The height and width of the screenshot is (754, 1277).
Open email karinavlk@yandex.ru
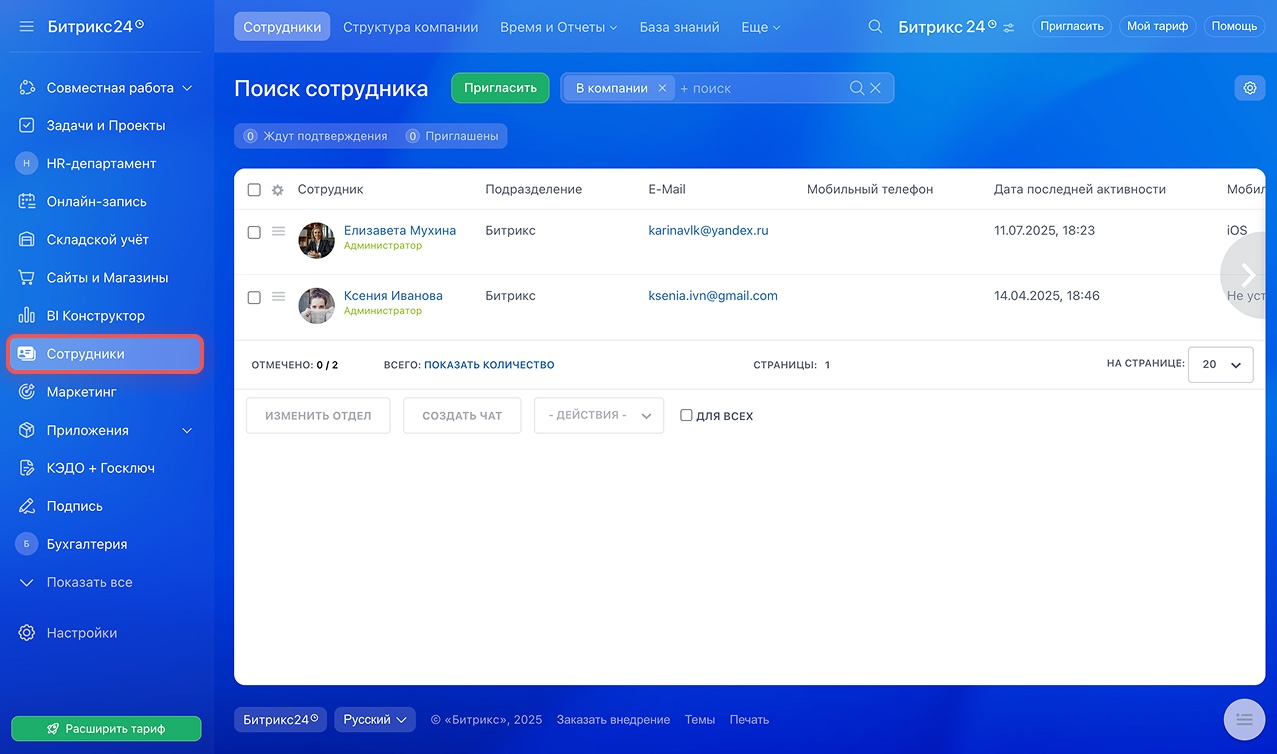point(708,230)
